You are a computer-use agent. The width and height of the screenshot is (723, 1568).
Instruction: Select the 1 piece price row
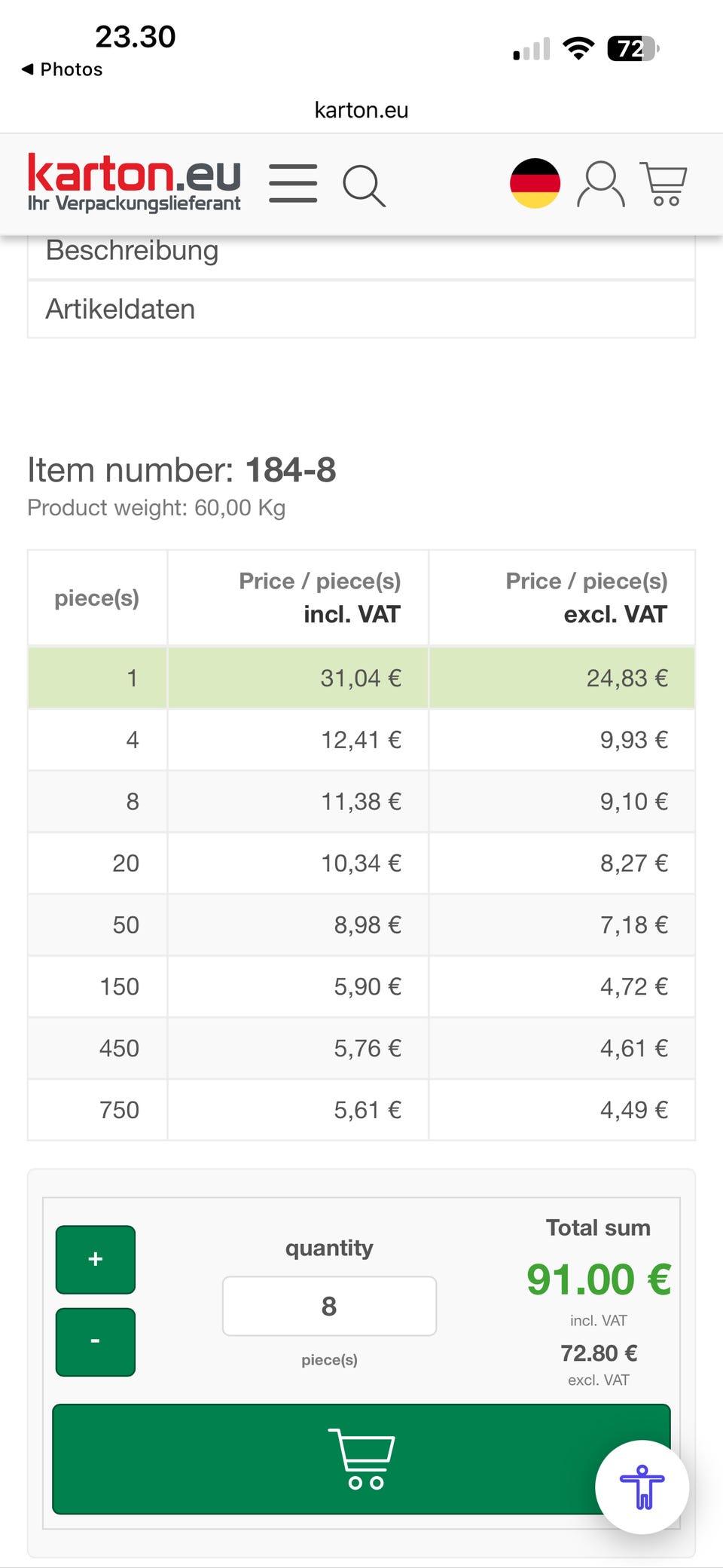[x=361, y=678]
